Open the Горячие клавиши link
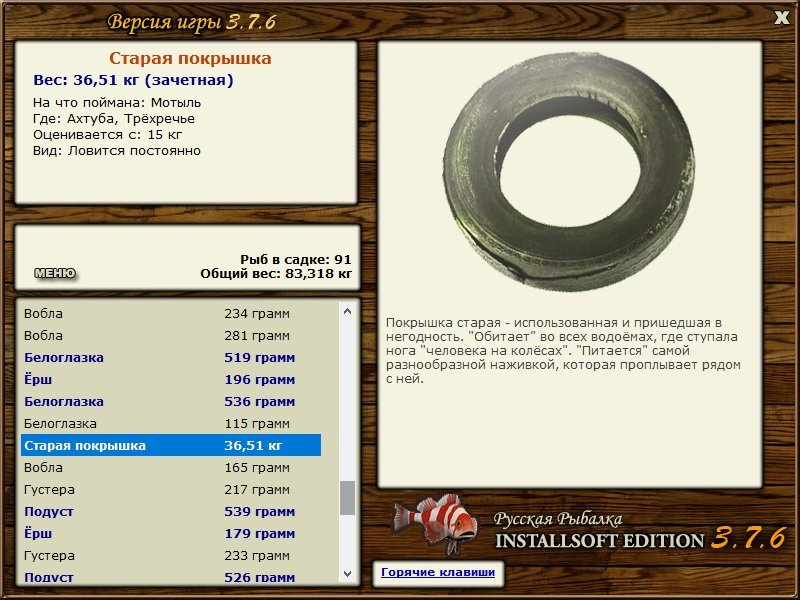 click(438, 572)
